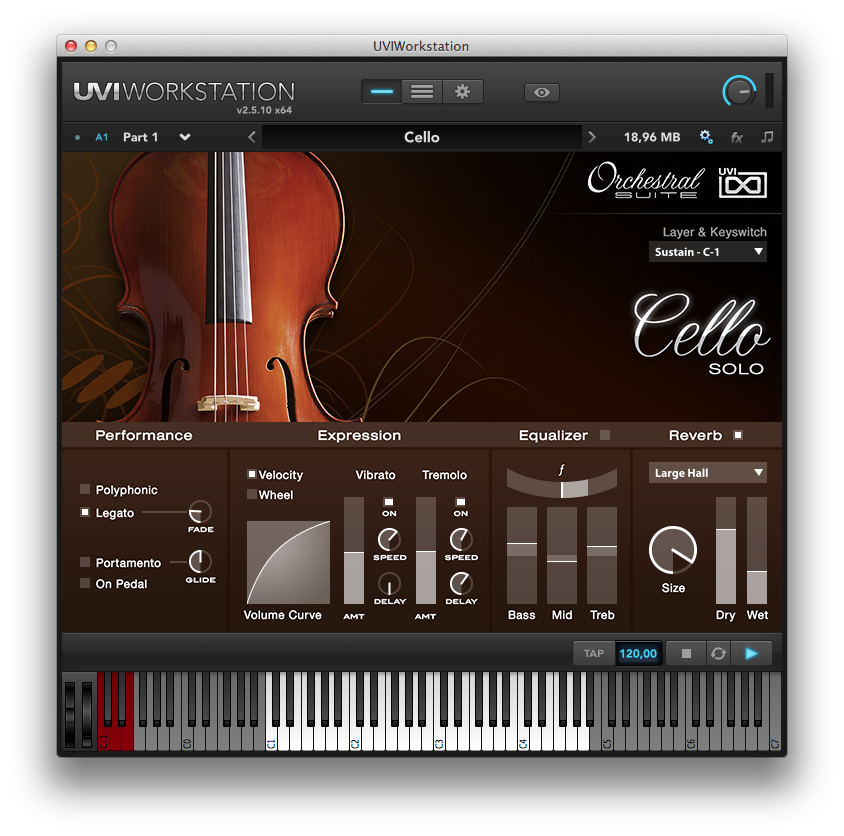
Task: Toggle the Reverb power switch
Action: point(738,435)
